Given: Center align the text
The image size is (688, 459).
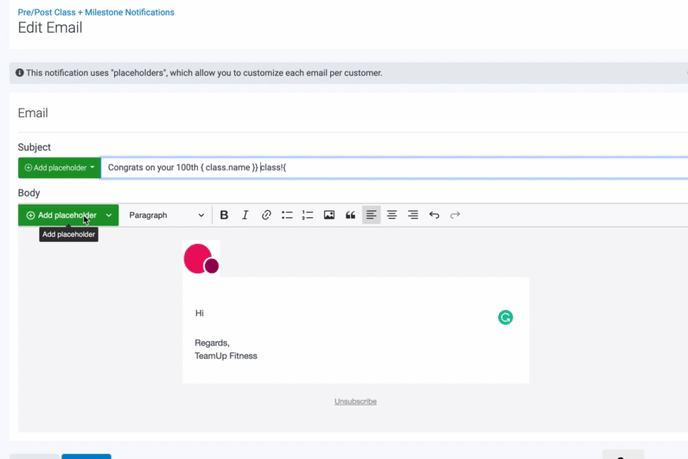Looking at the screenshot, I should pyautogui.click(x=392, y=215).
